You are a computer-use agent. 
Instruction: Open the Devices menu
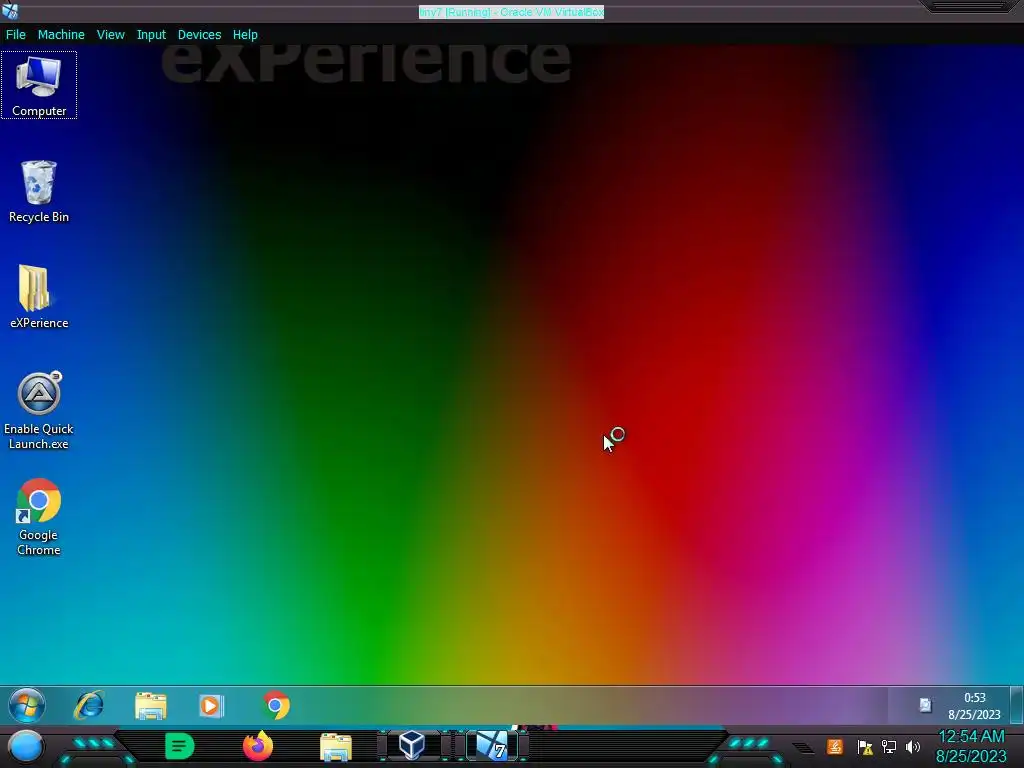click(x=199, y=35)
